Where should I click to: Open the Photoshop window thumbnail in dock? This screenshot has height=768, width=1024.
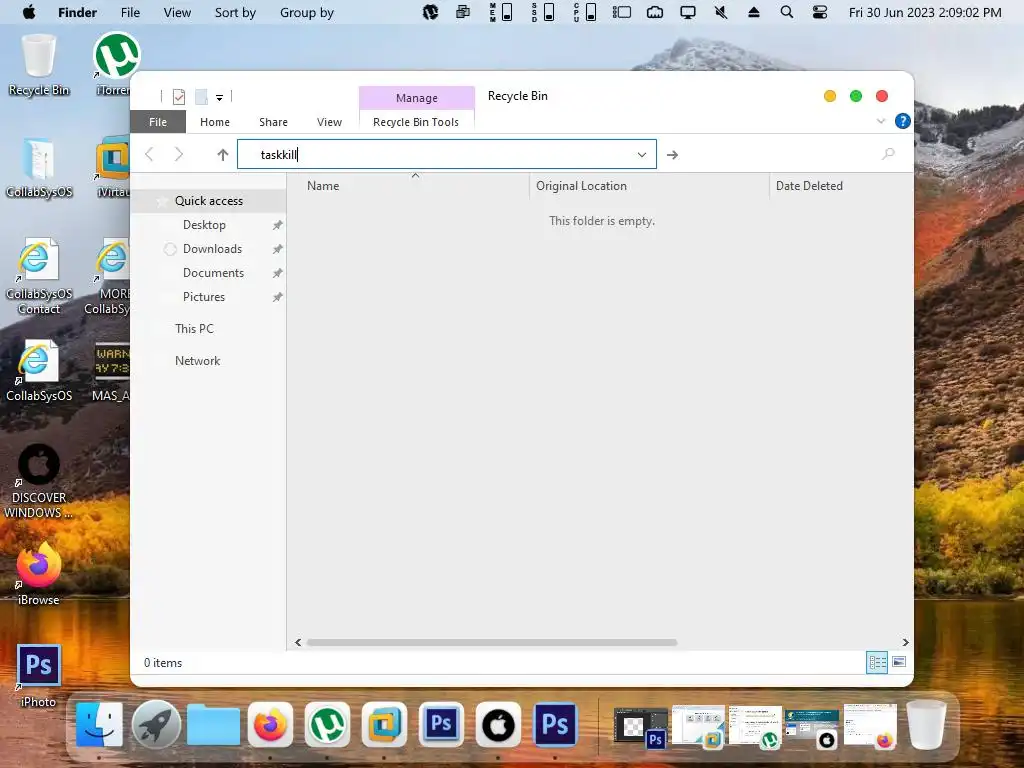[x=641, y=726]
